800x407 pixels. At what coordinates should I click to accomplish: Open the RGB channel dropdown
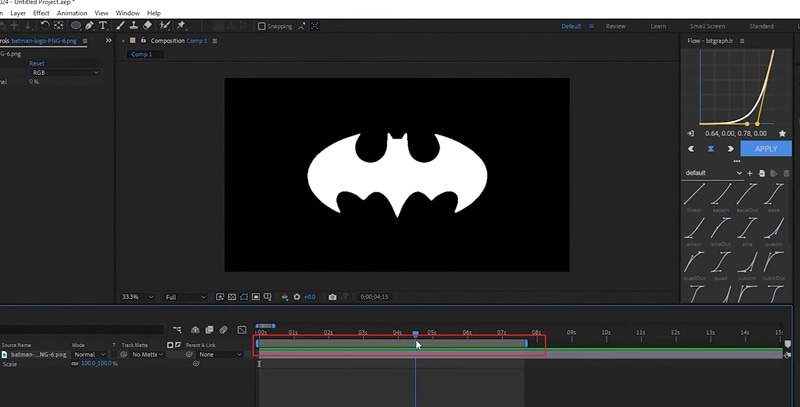[64, 72]
